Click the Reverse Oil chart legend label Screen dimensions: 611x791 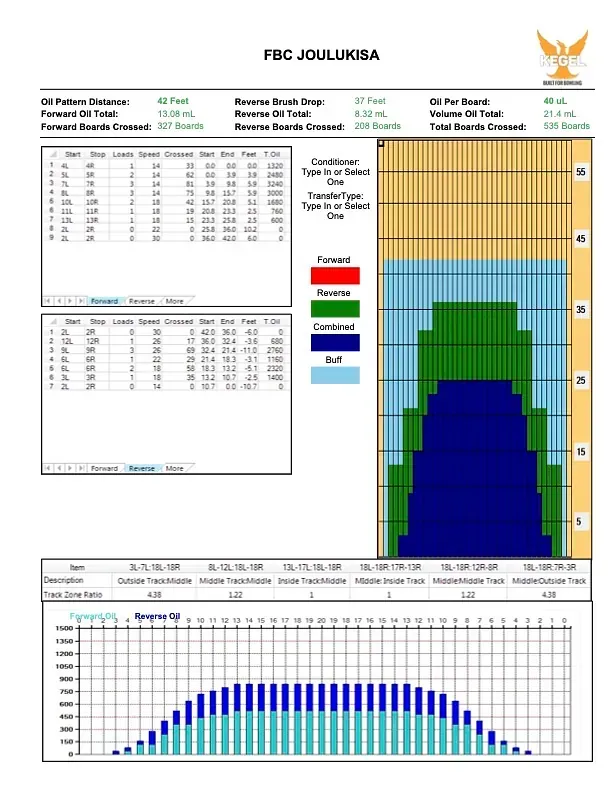pyautogui.click(x=157, y=616)
